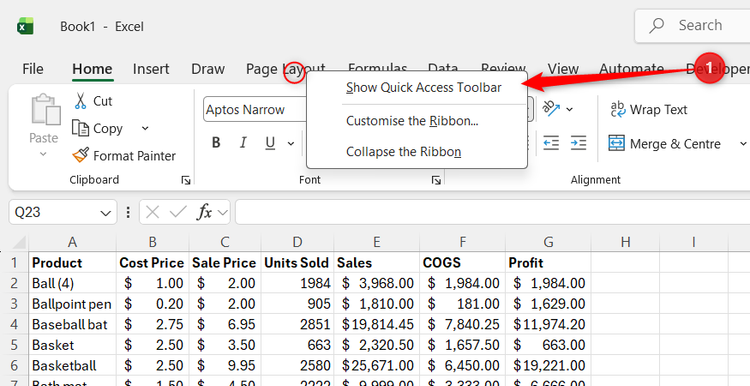750x386 pixels.
Task: Click the Select All corner triangle
Action: [x=18, y=243]
